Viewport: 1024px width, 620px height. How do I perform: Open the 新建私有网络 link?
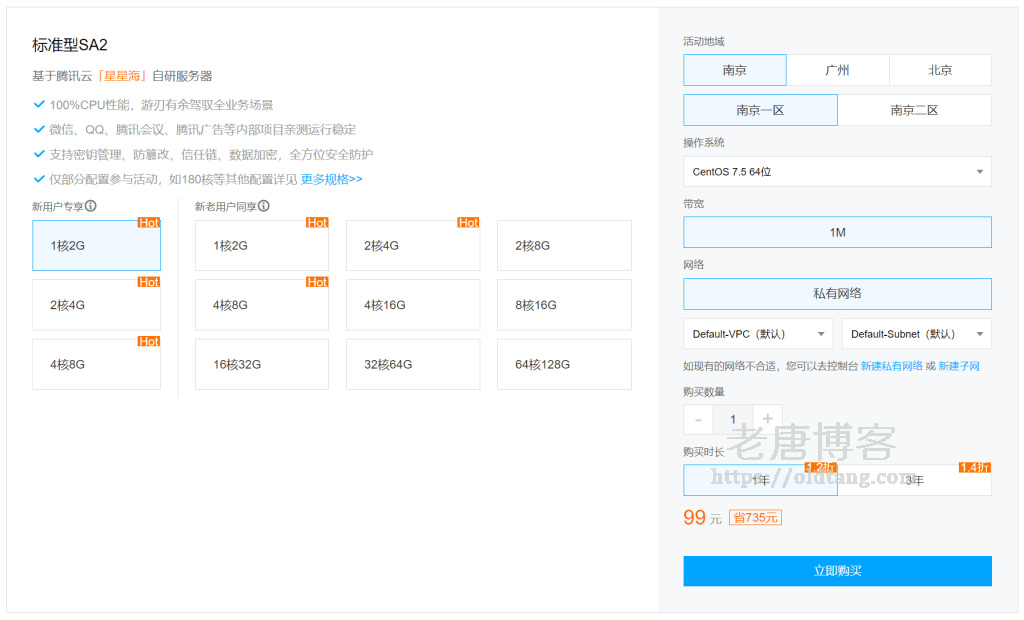[x=891, y=366]
